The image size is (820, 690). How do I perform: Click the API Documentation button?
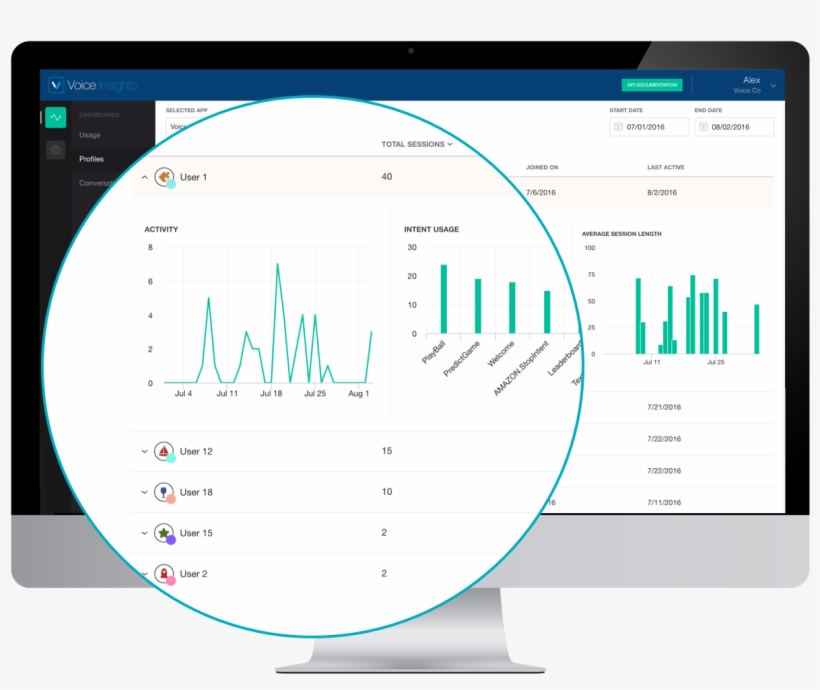pos(651,85)
